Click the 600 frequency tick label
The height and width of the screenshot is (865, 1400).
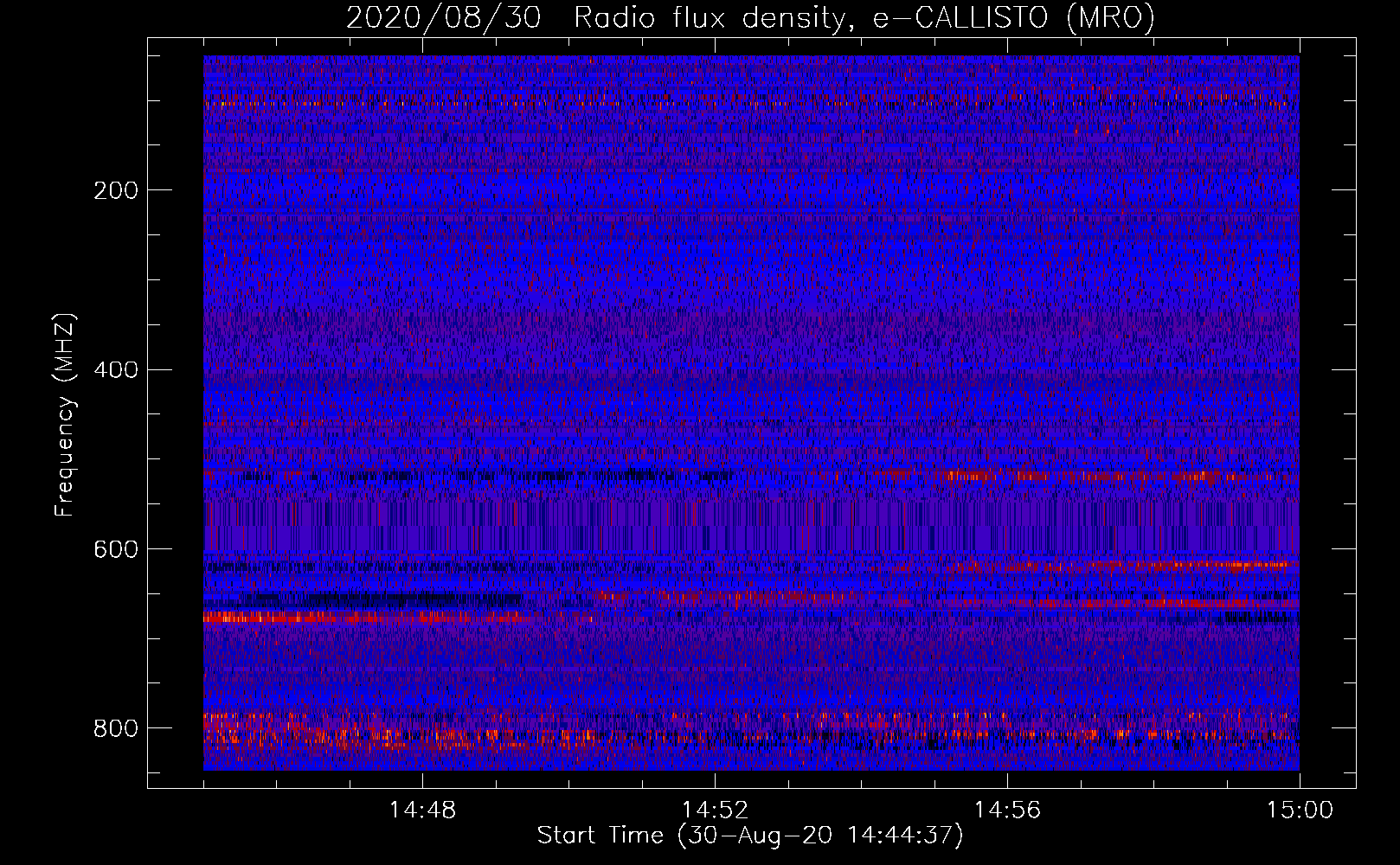[x=115, y=549]
